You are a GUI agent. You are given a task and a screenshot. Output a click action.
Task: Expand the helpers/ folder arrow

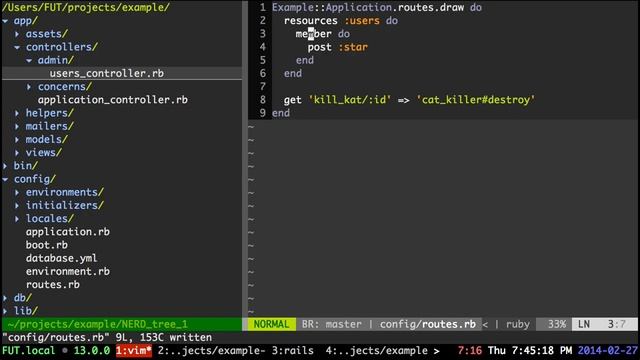click(17, 113)
